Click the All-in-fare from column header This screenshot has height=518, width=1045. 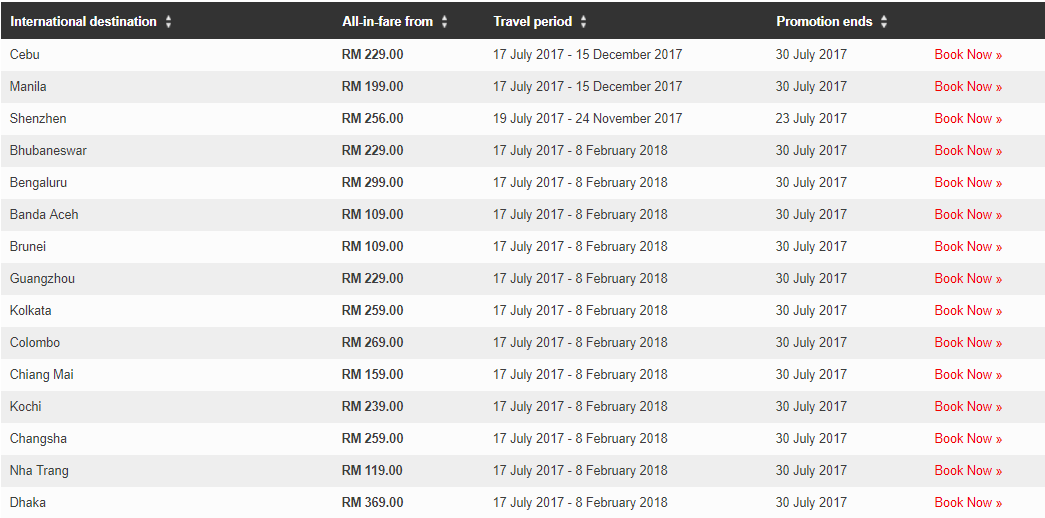coord(387,21)
